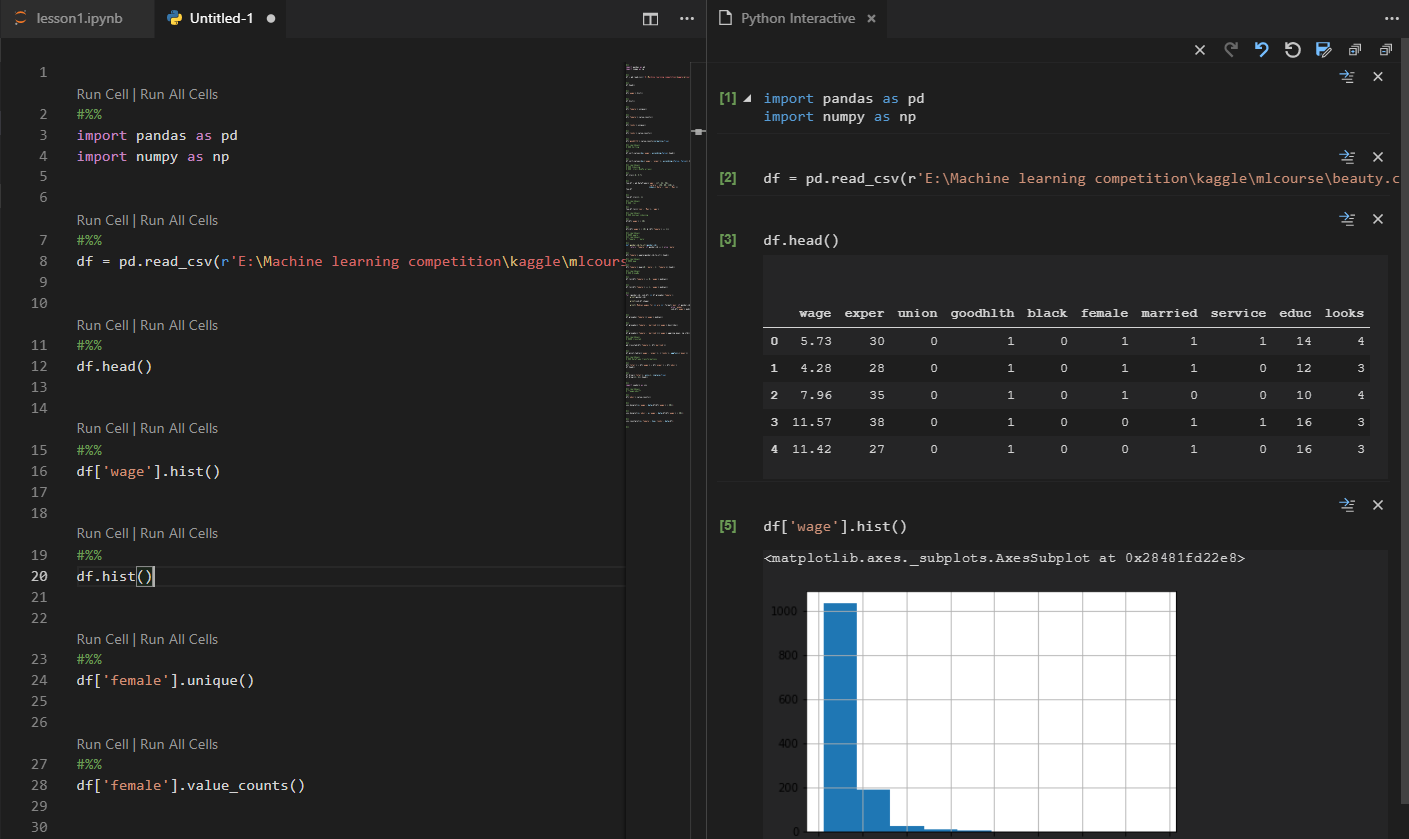Viewport: 1409px width, 839px height.
Task: Switch to the Python Interactive tab
Action: pyautogui.click(x=795, y=17)
